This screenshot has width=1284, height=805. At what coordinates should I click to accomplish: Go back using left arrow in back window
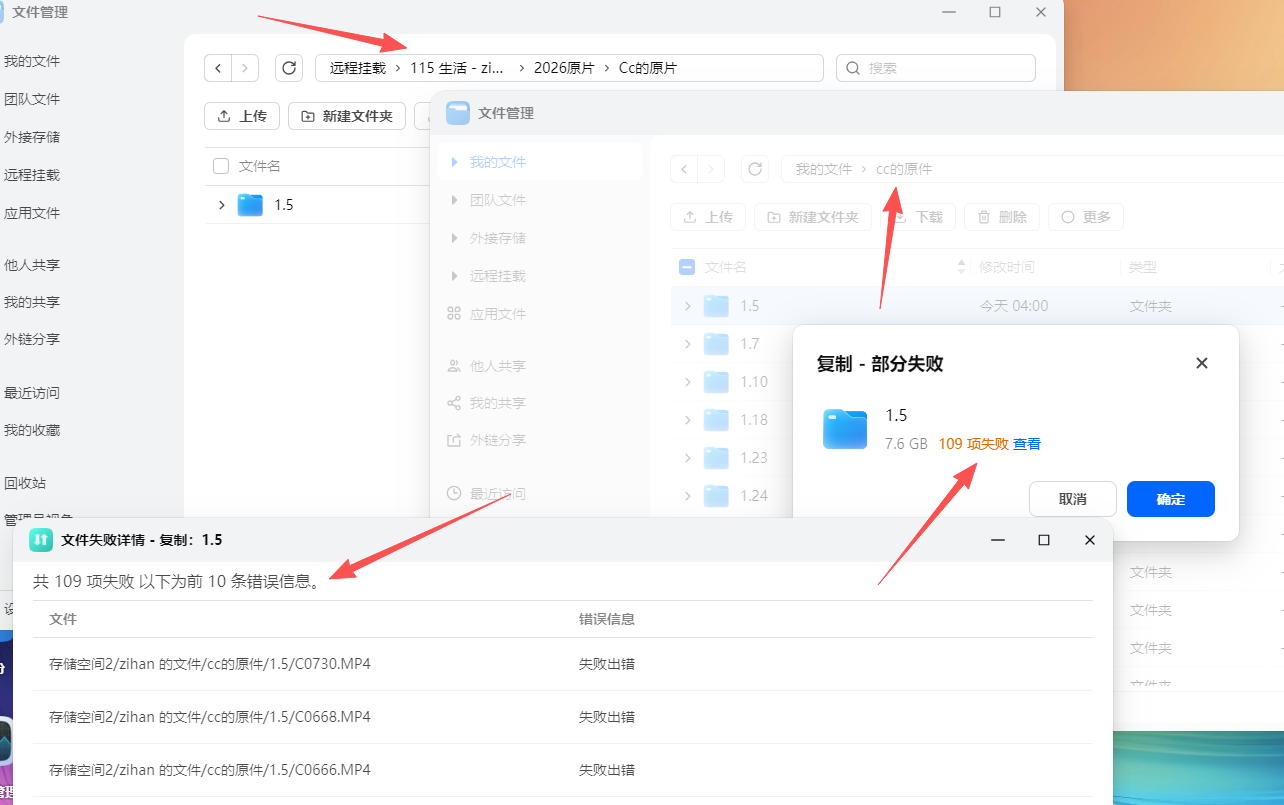(218, 68)
